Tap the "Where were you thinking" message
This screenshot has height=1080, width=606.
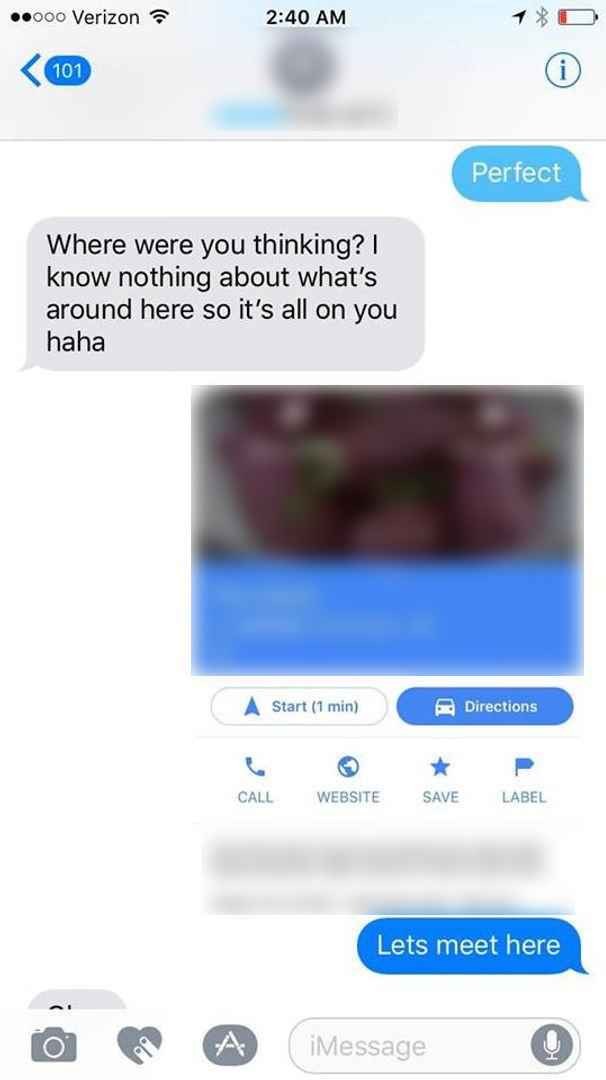click(x=222, y=293)
